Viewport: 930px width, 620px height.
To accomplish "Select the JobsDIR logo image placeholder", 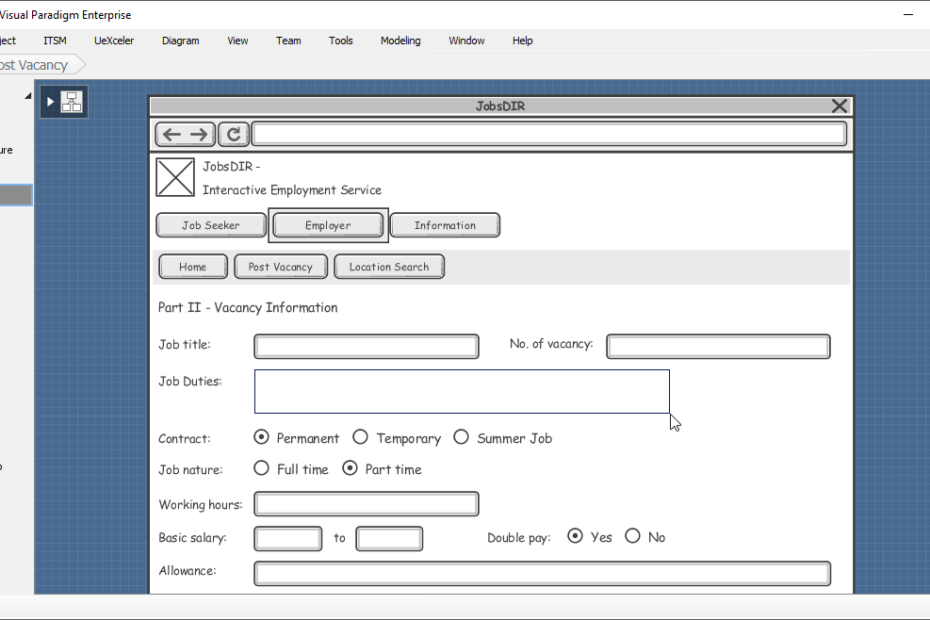I will tap(175, 177).
